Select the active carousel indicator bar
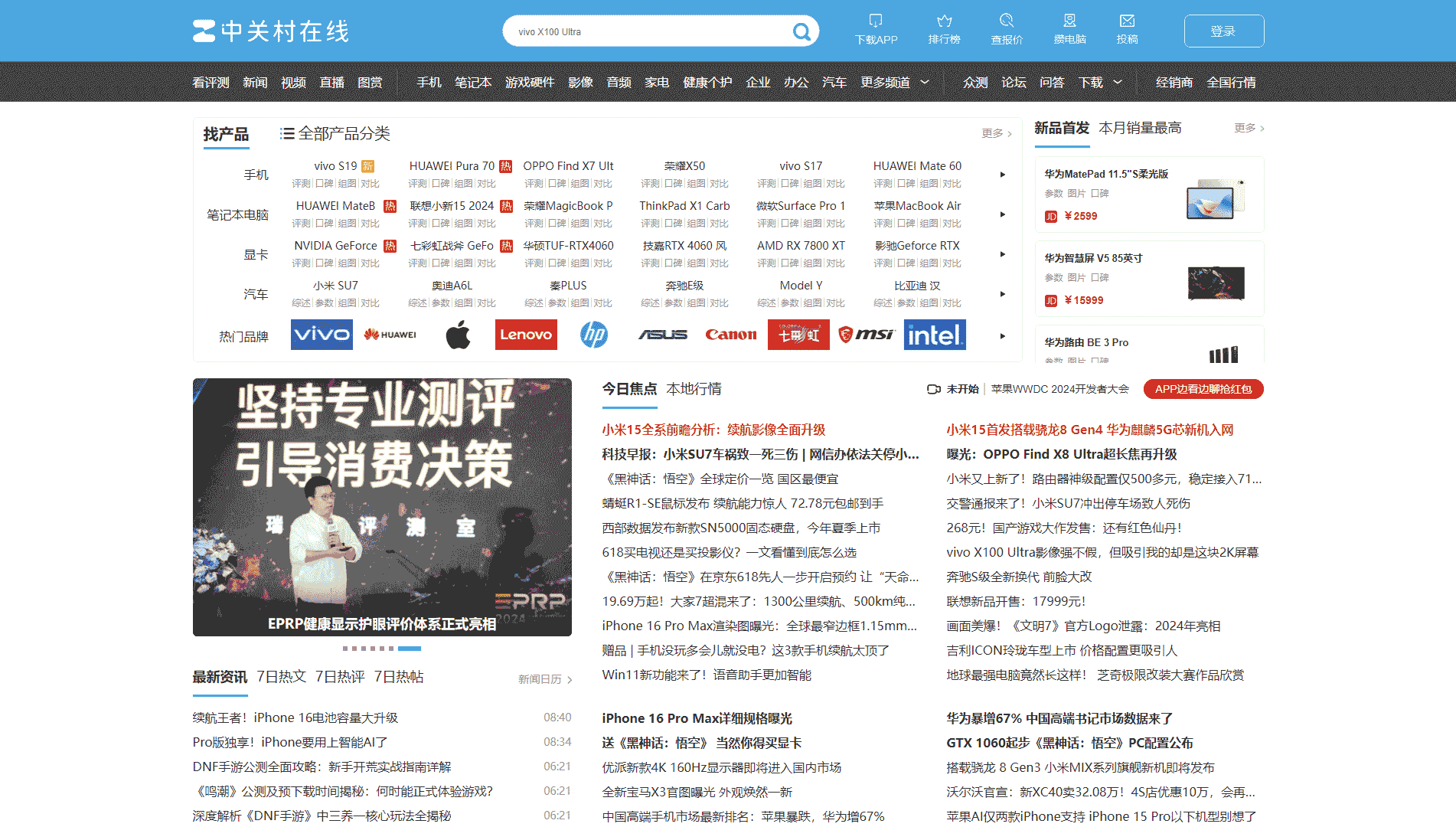The image size is (1456, 827). (410, 649)
